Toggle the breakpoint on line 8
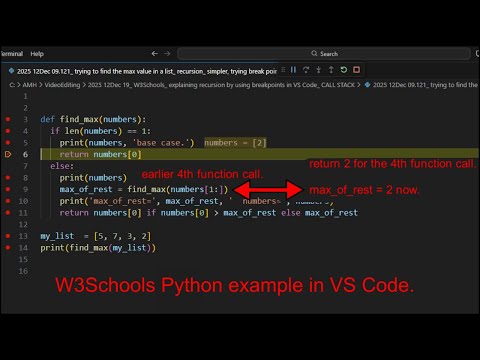 tap(8, 178)
